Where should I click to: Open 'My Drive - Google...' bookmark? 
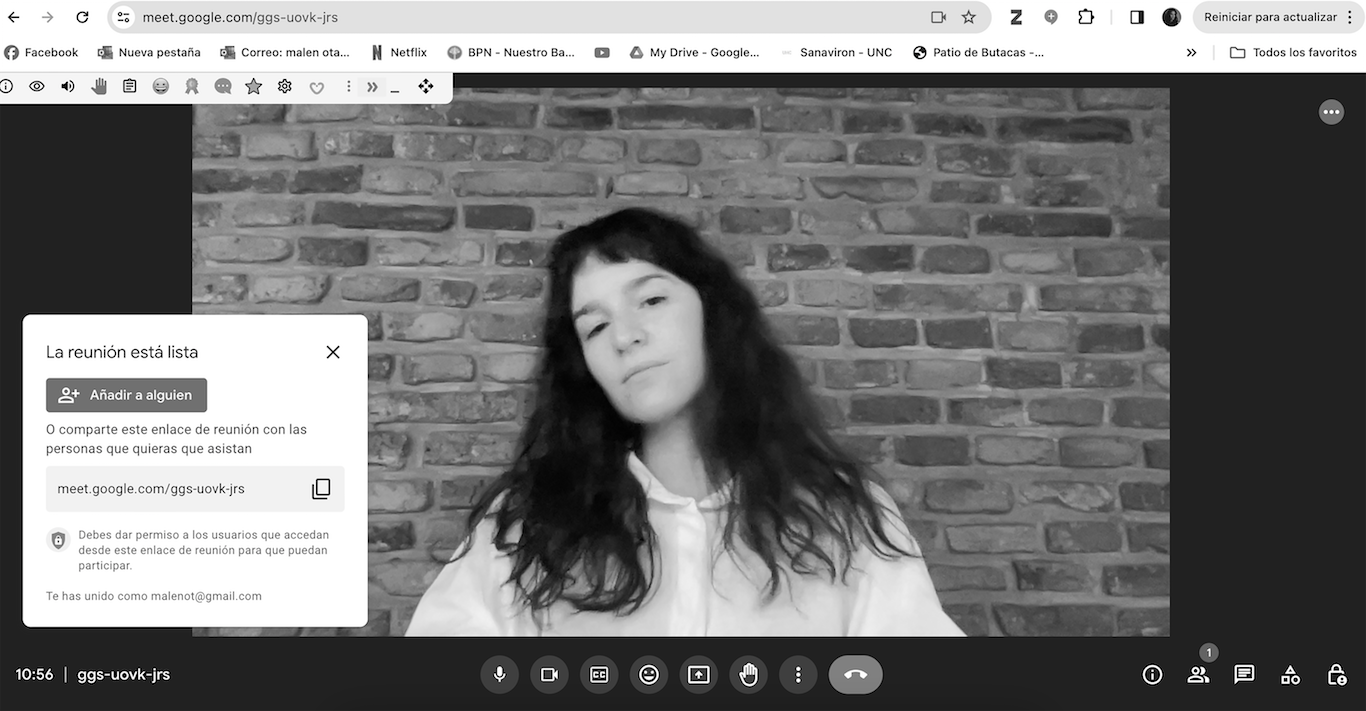[694, 52]
